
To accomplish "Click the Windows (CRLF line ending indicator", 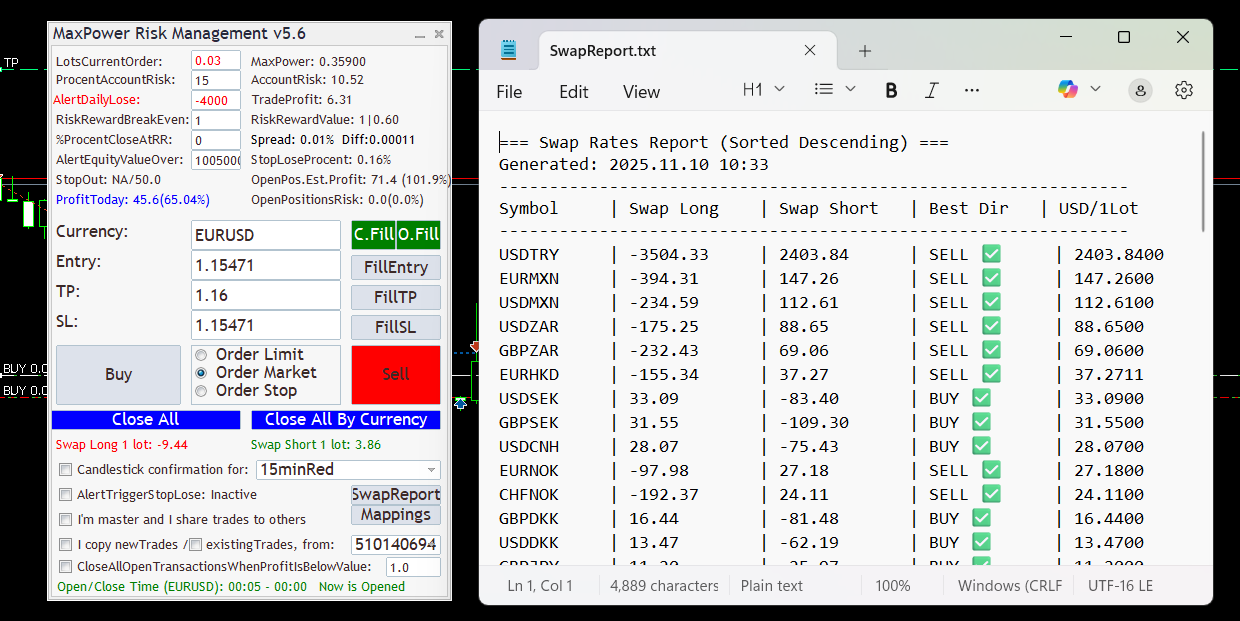I will [x=1010, y=586].
